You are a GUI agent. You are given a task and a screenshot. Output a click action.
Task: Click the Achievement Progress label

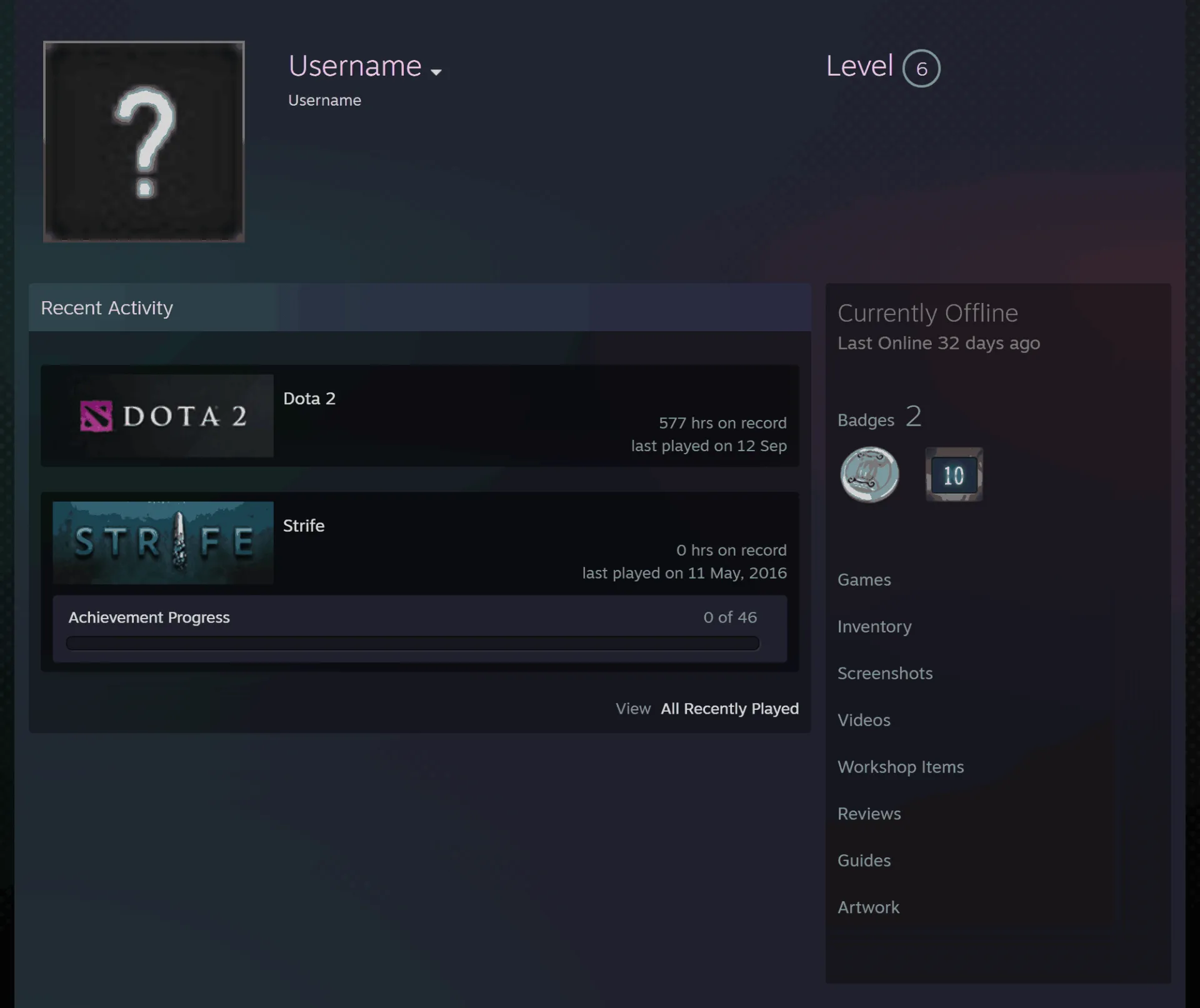149,617
